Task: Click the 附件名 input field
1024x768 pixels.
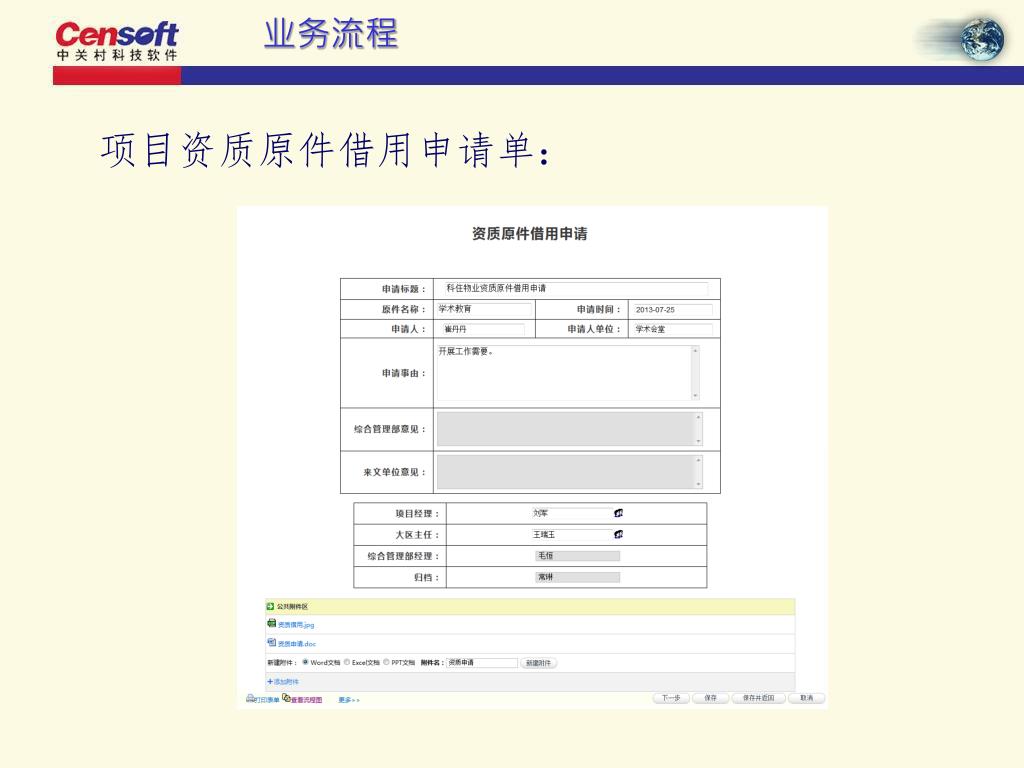Action: point(482,662)
